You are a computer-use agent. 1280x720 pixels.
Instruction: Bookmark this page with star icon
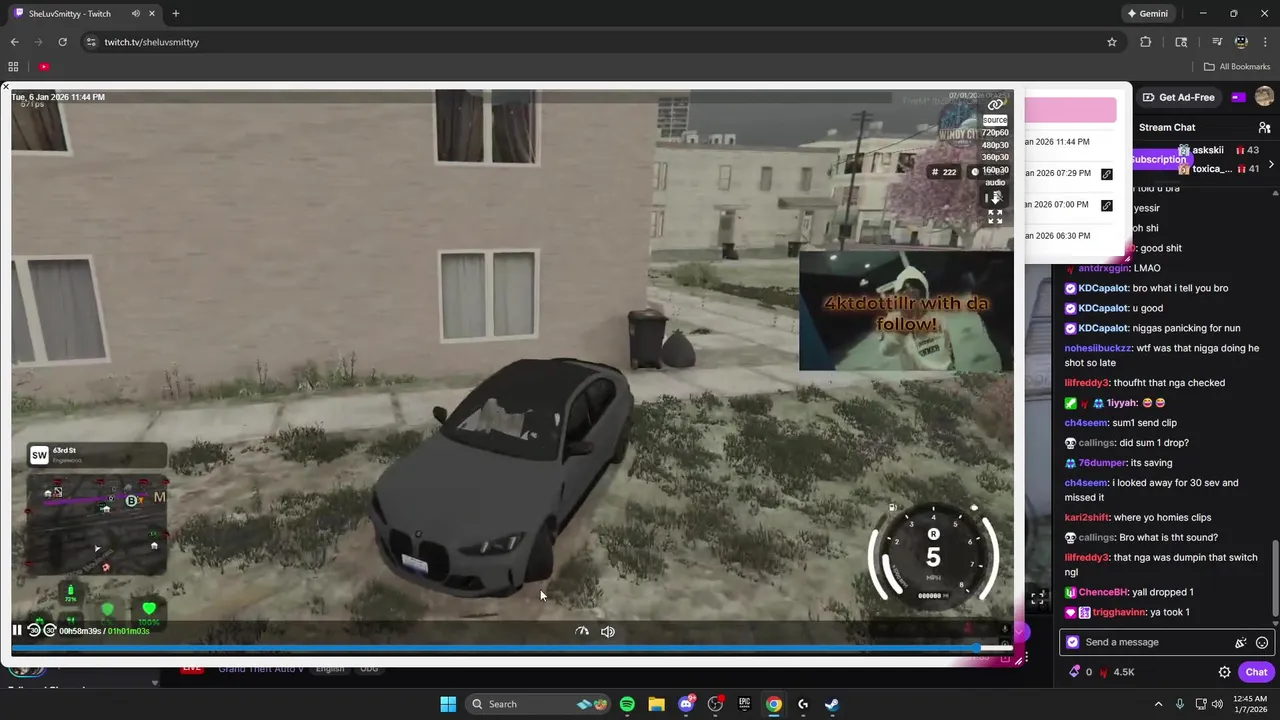tap(1111, 42)
